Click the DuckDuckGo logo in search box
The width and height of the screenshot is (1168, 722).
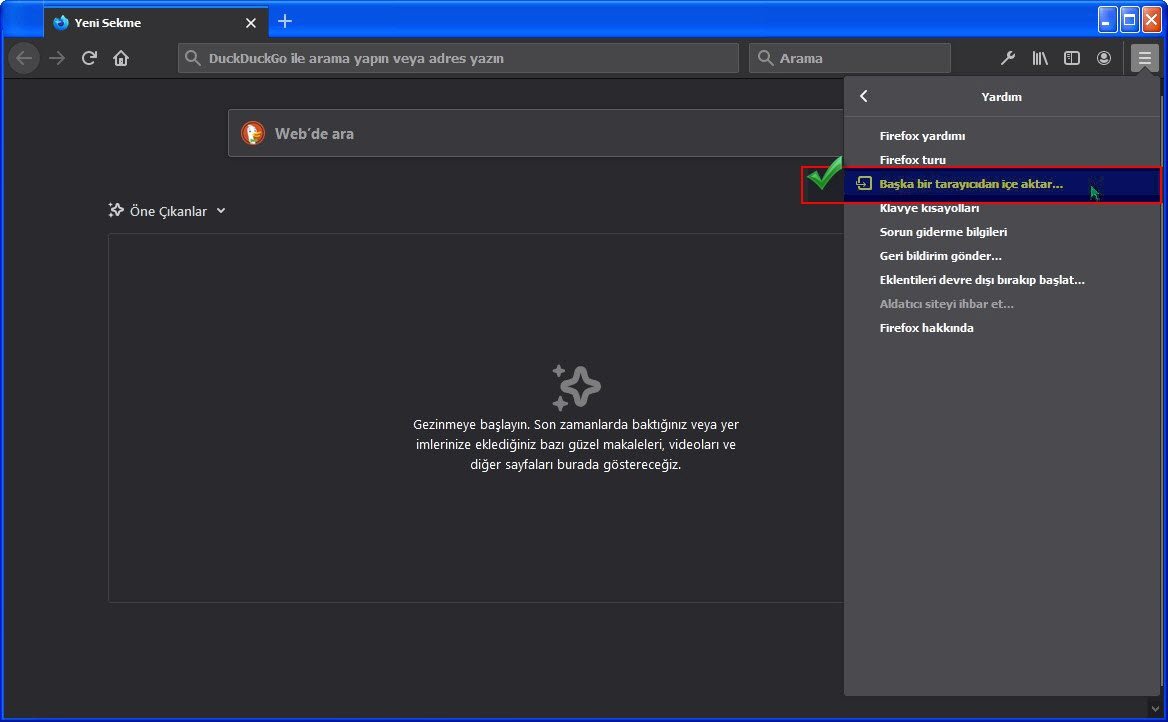253,133
